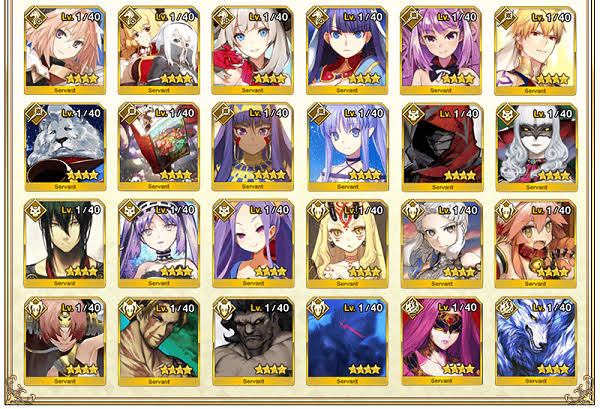Tap the scarred shirtless Berserker servant

point(159,341)
